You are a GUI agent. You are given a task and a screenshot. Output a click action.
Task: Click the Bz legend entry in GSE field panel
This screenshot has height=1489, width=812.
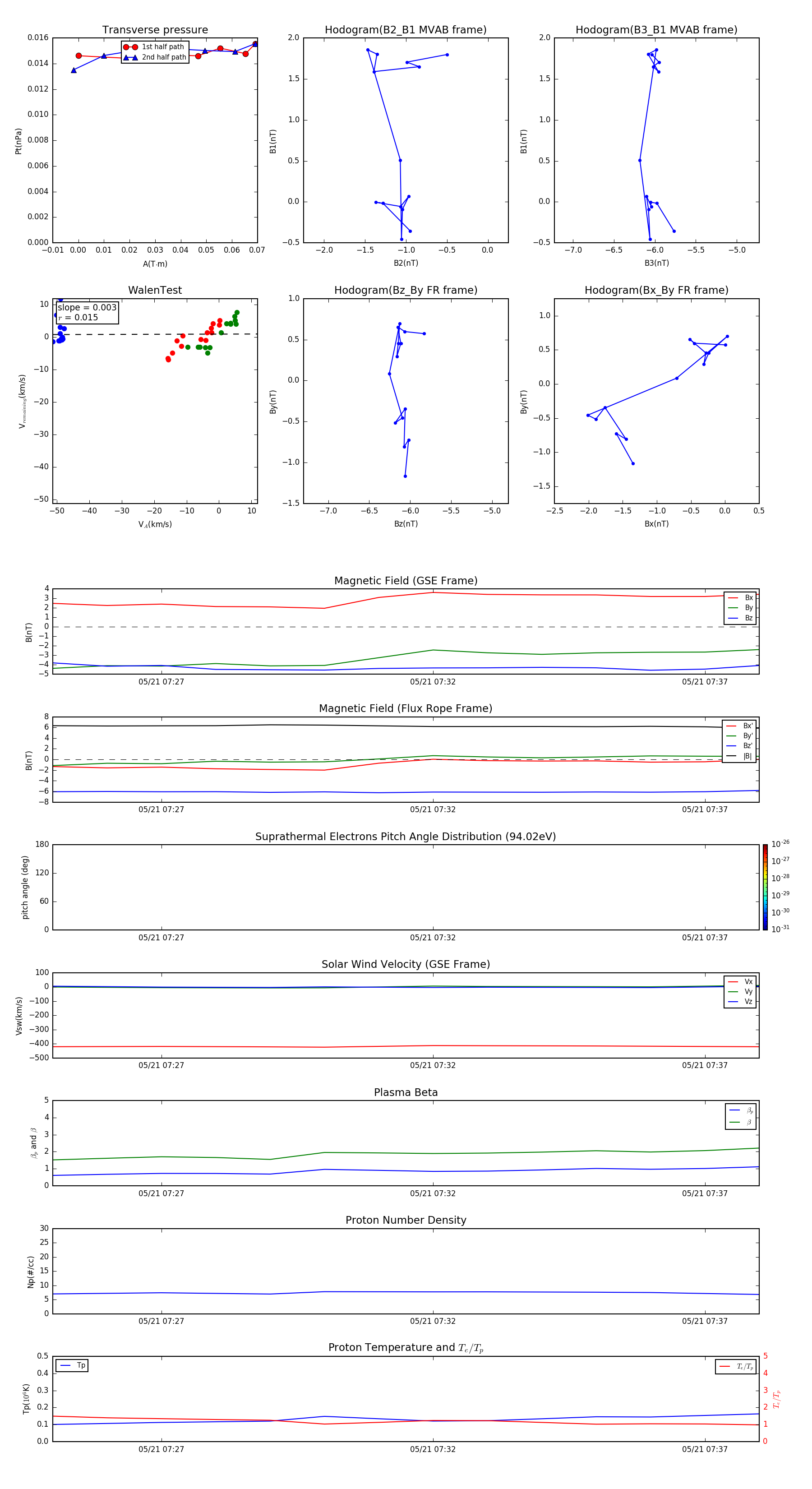coord(740,619)
